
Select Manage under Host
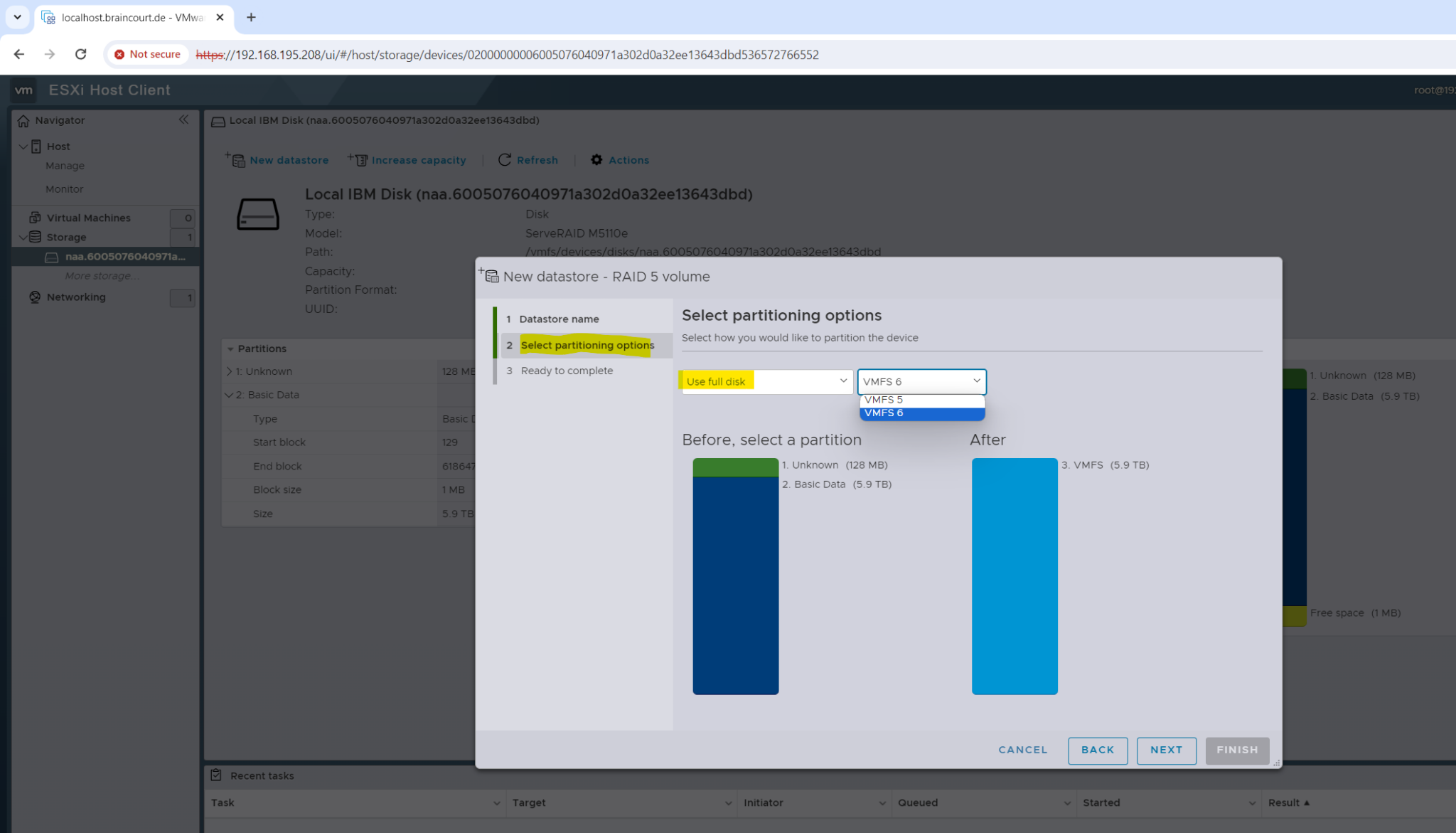(x=65, y=165)
